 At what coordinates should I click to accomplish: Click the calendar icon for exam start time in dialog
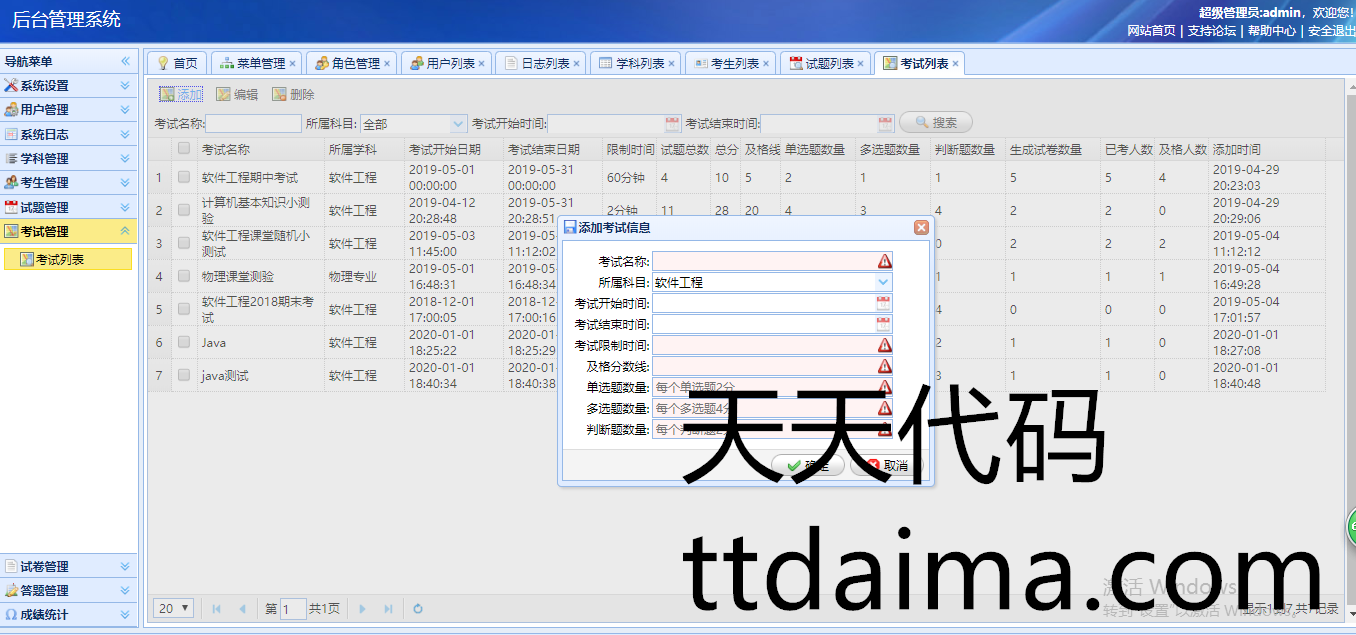(883, 303)
